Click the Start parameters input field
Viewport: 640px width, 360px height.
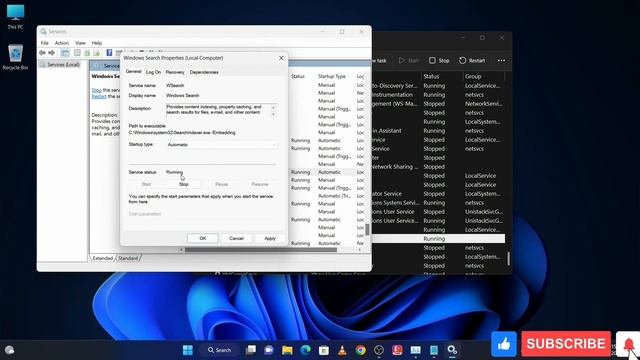(221, 214)
